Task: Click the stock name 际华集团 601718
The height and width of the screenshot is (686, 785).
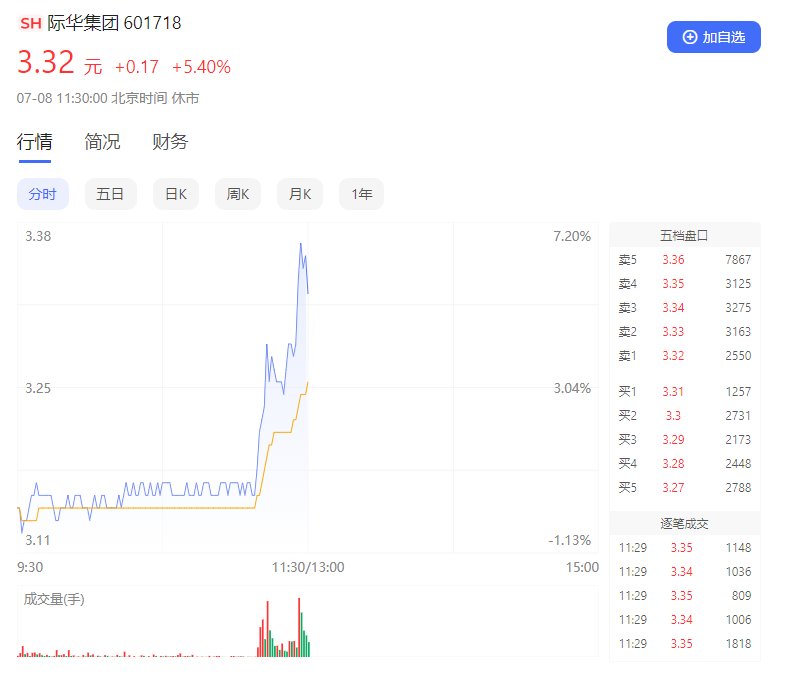Action: pos(115,23)
